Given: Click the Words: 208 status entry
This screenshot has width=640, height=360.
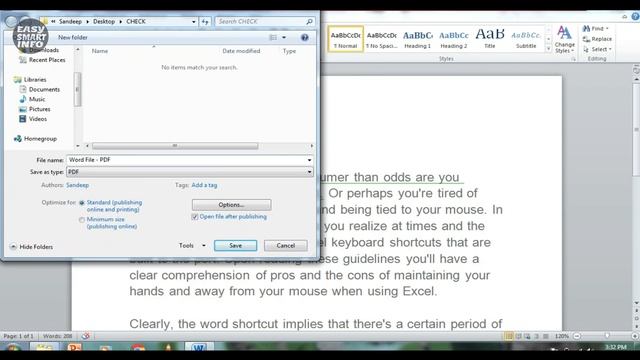Looking at the screenshot, I should [58, 336].
